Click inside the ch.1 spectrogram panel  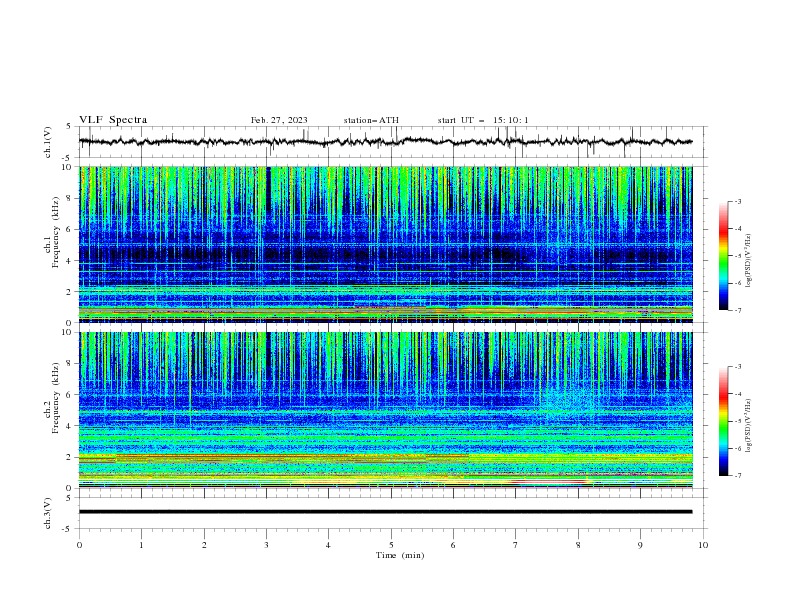[x=385, y=244]
